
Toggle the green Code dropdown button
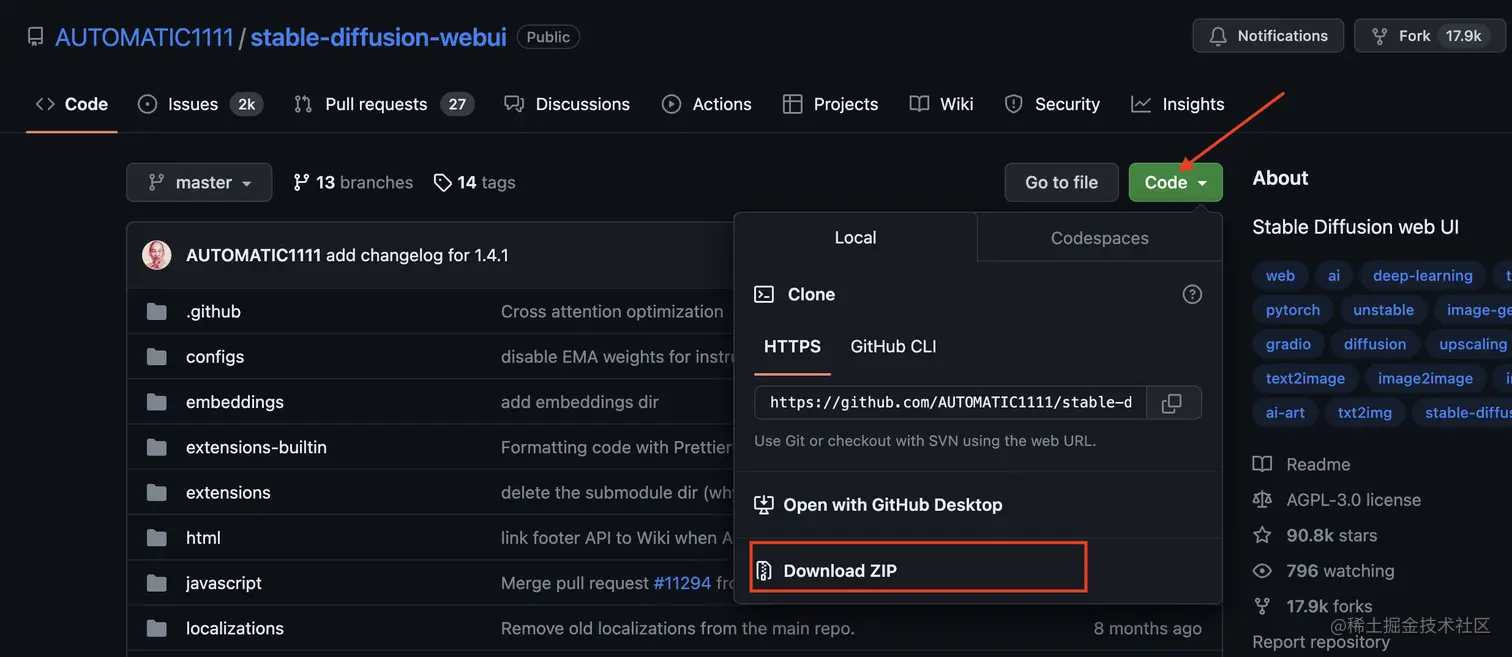(1176, 182)
